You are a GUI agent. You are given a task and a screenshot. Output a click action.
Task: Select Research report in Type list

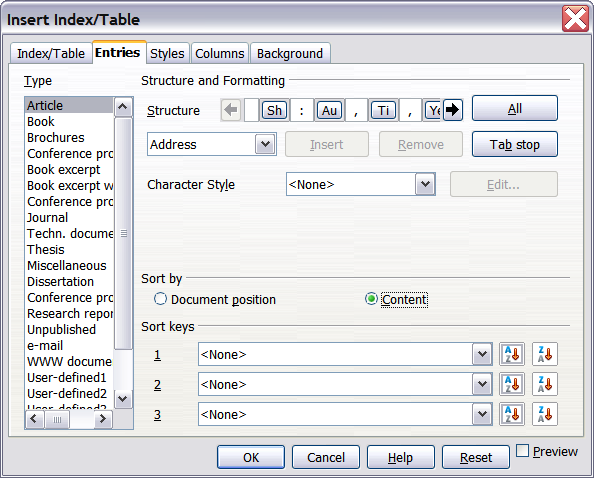pyautogui.click(x=69, y=314)
